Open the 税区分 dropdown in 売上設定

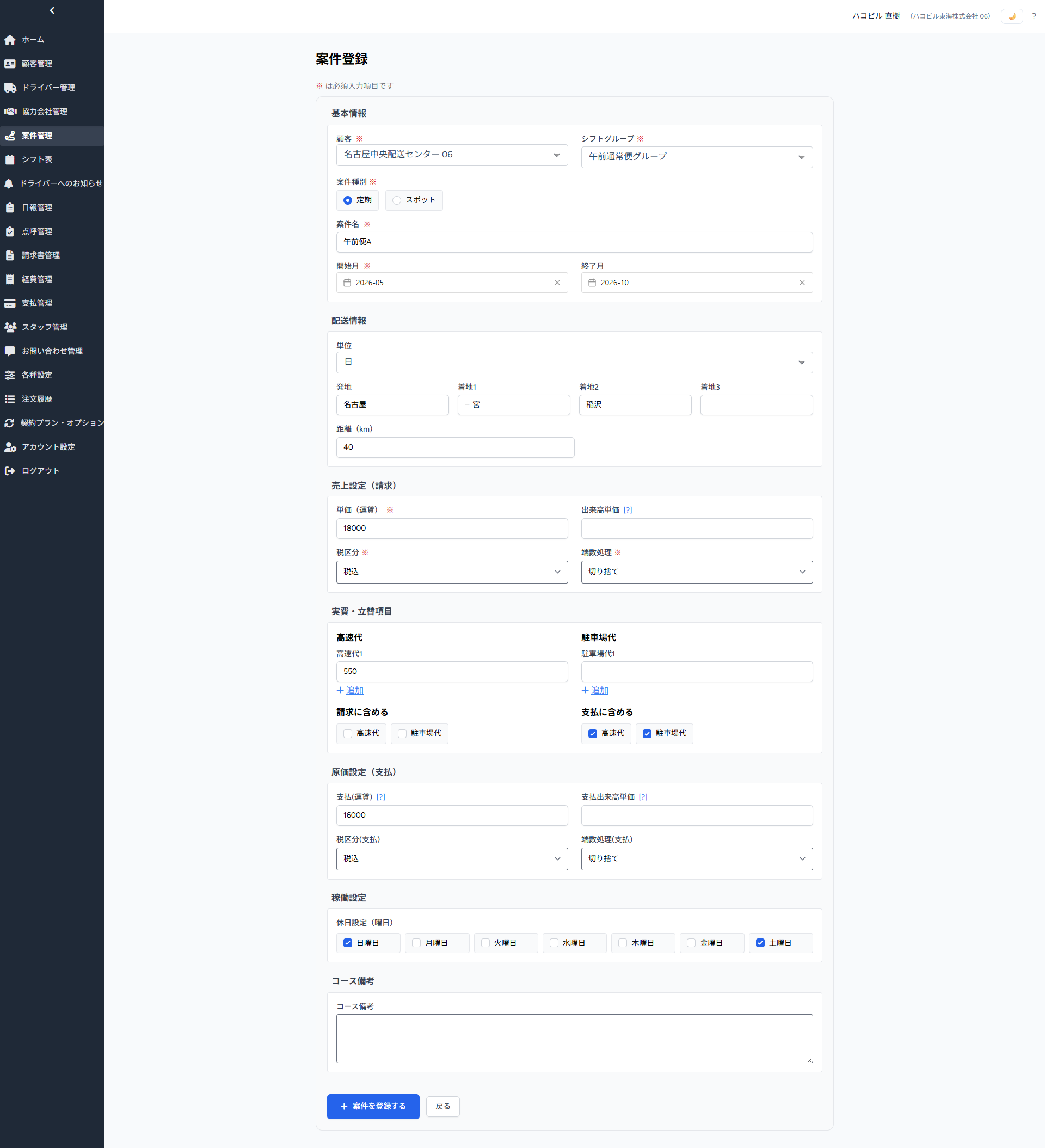coord(452,572)
